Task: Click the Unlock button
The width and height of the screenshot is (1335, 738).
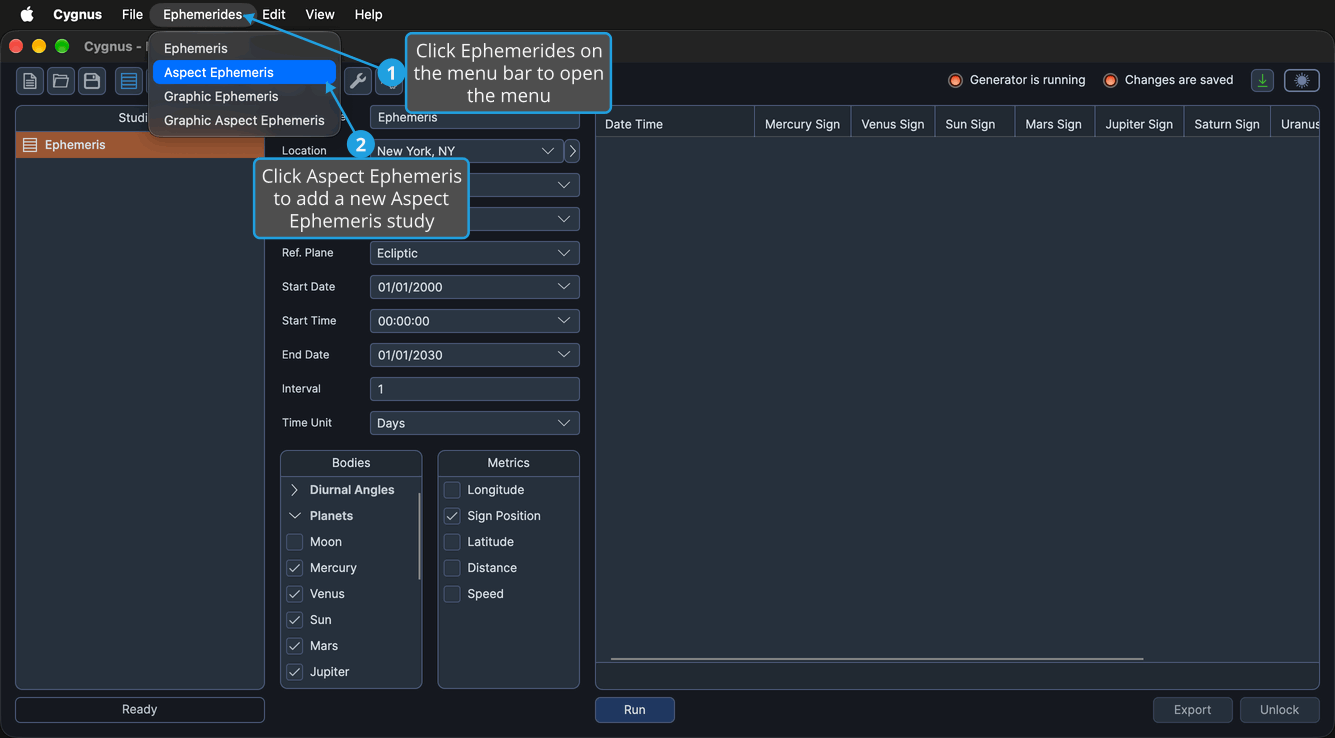Action: (x=1279, y=710)
